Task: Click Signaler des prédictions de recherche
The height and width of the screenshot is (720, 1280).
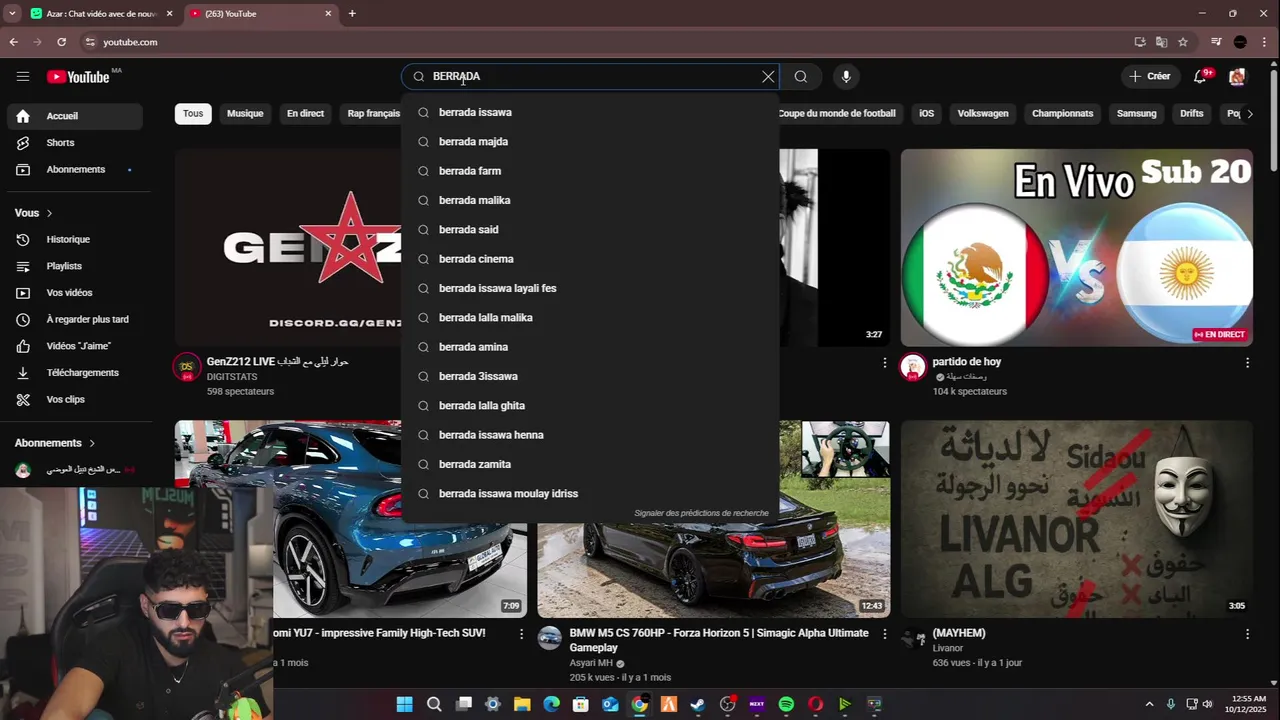Action: click(701, 513)
